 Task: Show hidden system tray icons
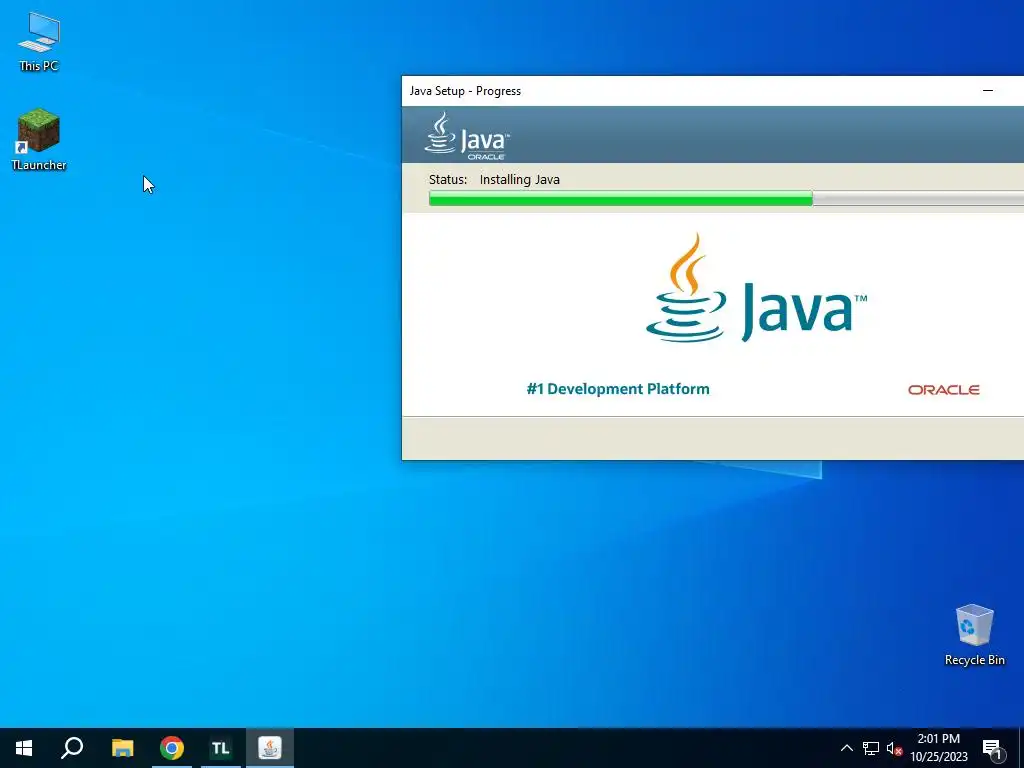point(846,748)
